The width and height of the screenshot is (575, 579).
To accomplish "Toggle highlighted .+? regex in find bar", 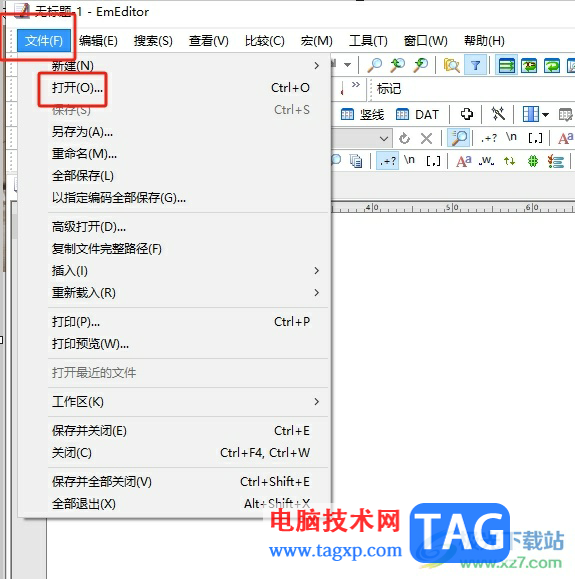I will point(387,161).
